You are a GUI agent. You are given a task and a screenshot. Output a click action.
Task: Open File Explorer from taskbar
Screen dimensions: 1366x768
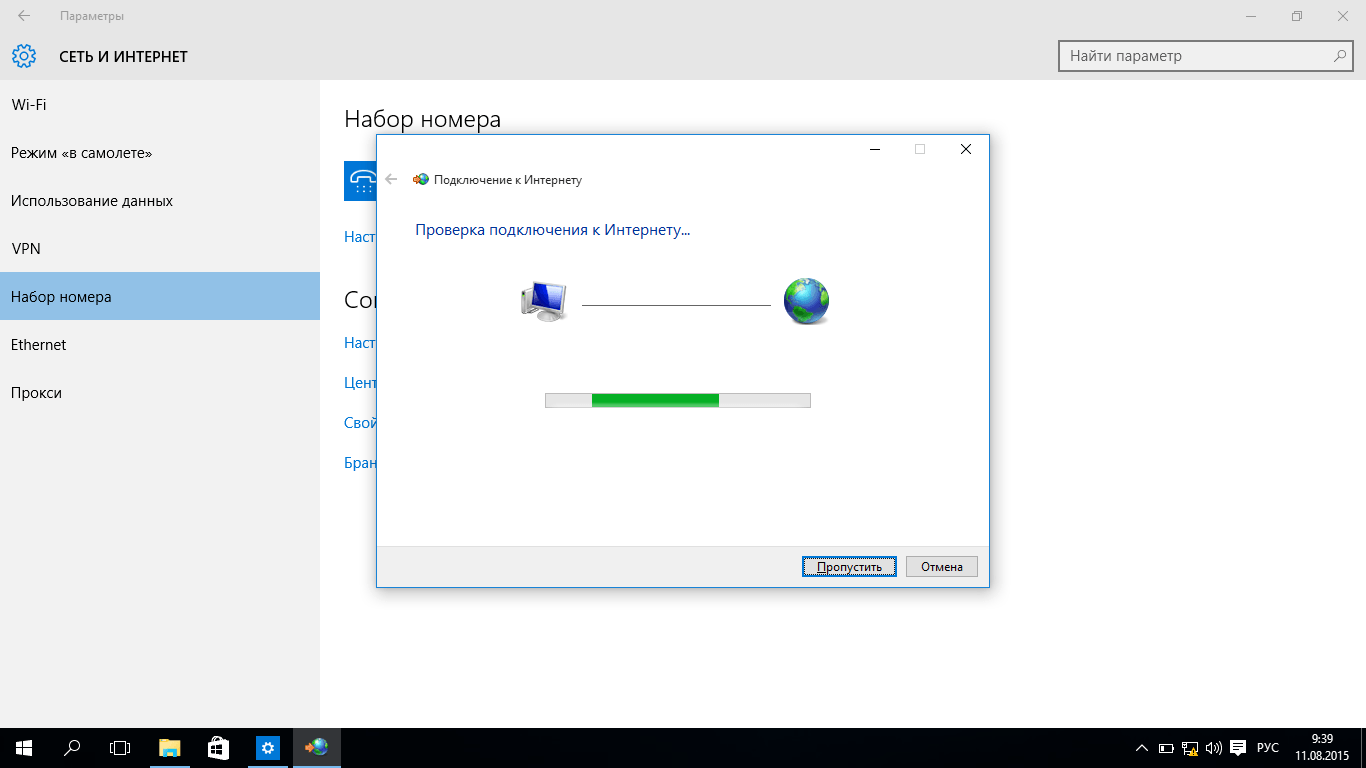click(x=170, y=748)
